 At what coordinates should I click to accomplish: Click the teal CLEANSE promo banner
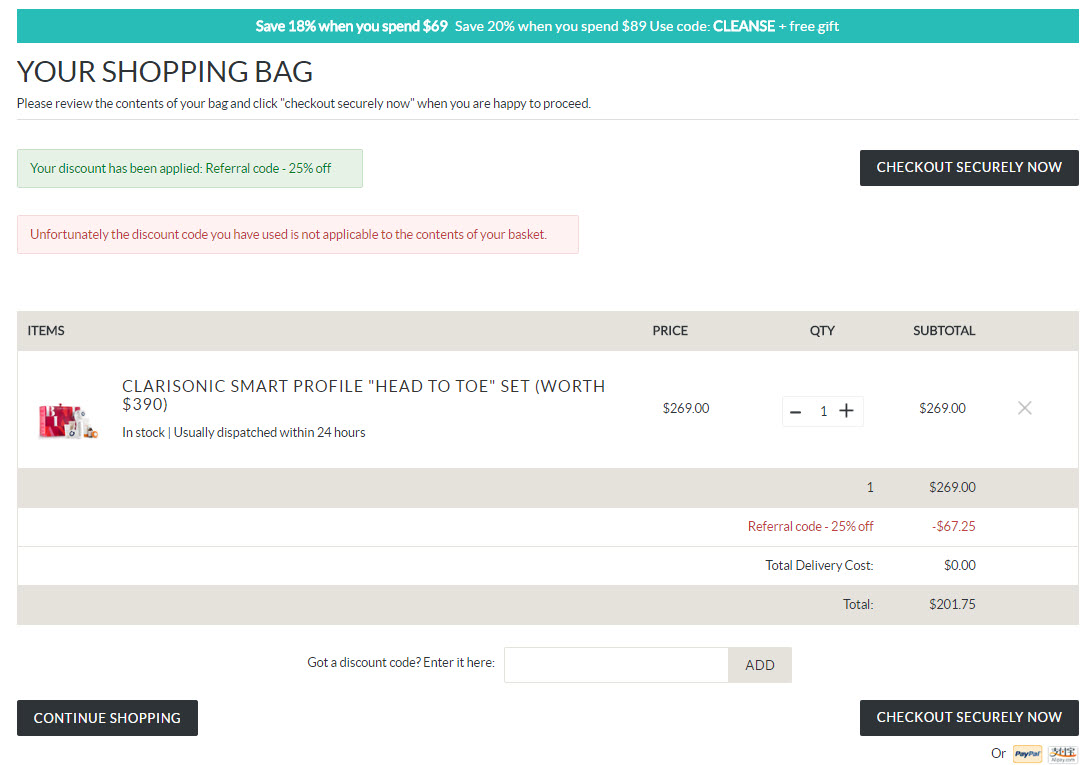[x=547, y=26]
